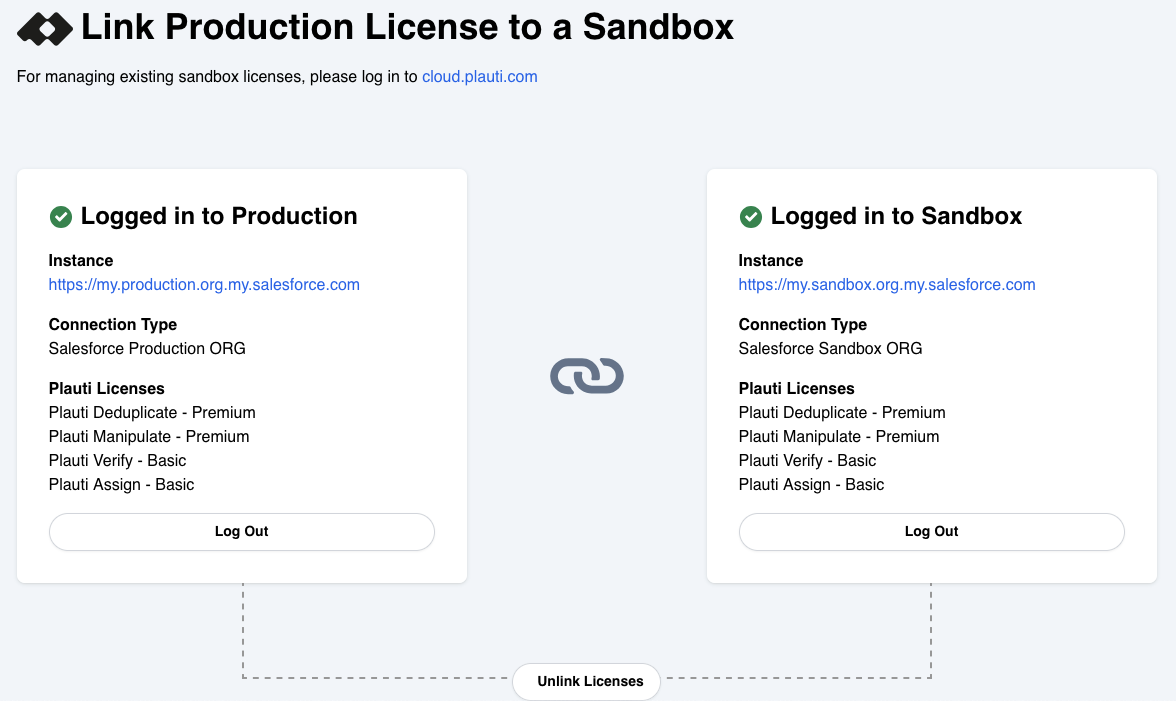Click the Unlink Licenses button
Screen dimensions: 1176x701
pyautogui.click(x=586, y=682)
